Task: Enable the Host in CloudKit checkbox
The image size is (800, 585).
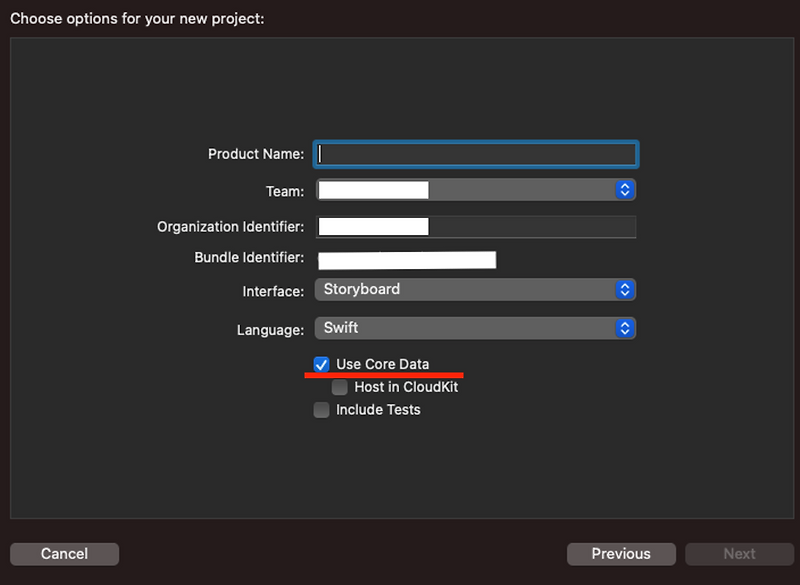Action: tap(340, 387)
